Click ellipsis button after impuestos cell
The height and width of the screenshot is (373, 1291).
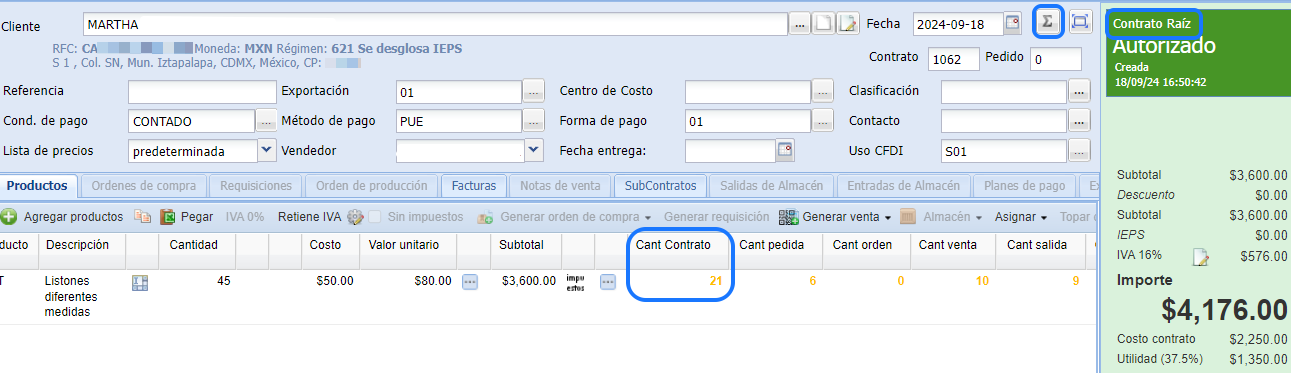[608, 282]
